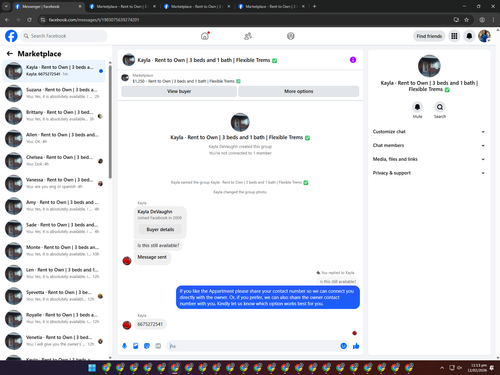
Task: Open the emoji picker in message box
Action: 344,346
